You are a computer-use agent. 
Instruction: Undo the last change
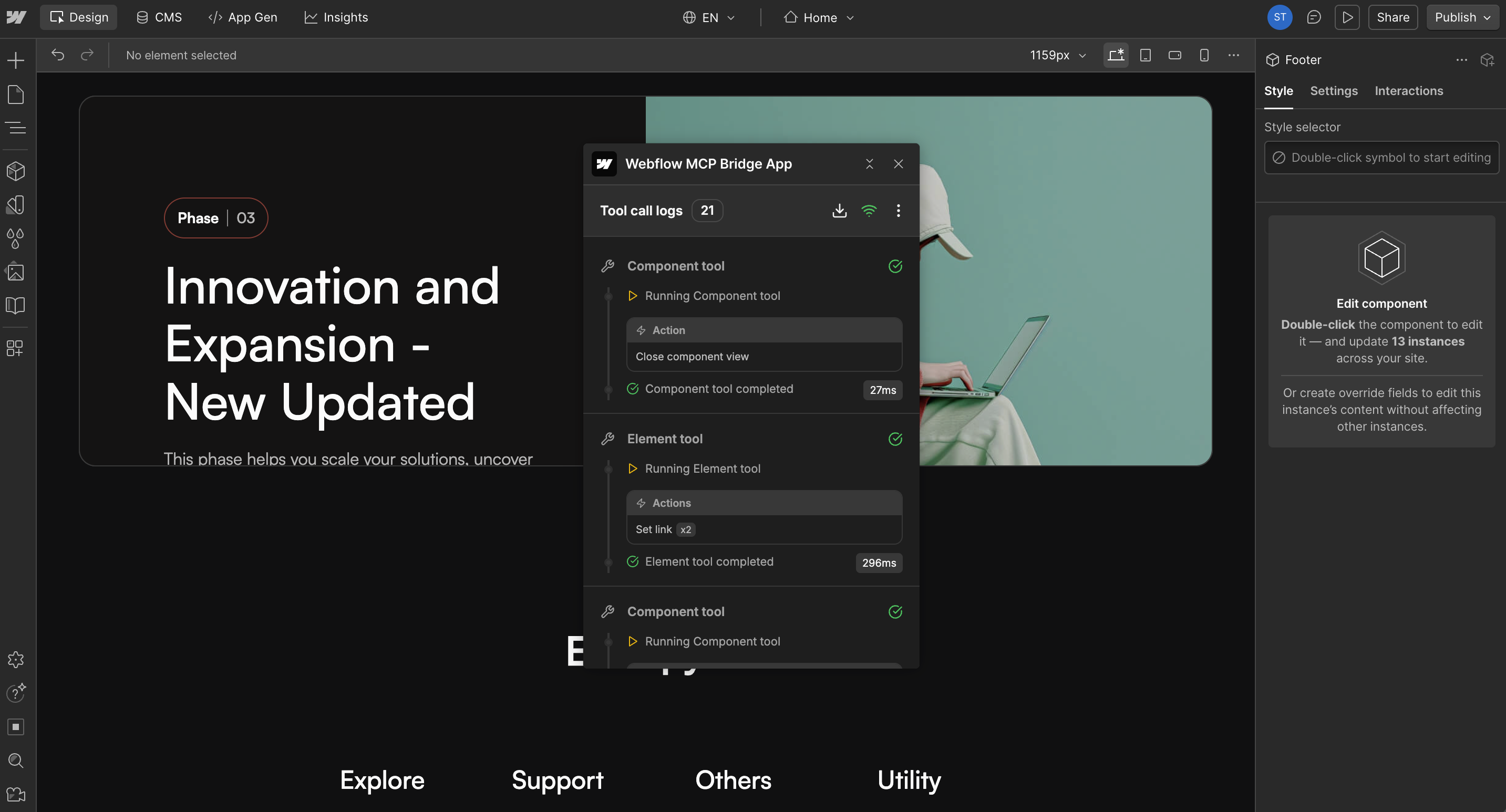click(x=57, y=55)
